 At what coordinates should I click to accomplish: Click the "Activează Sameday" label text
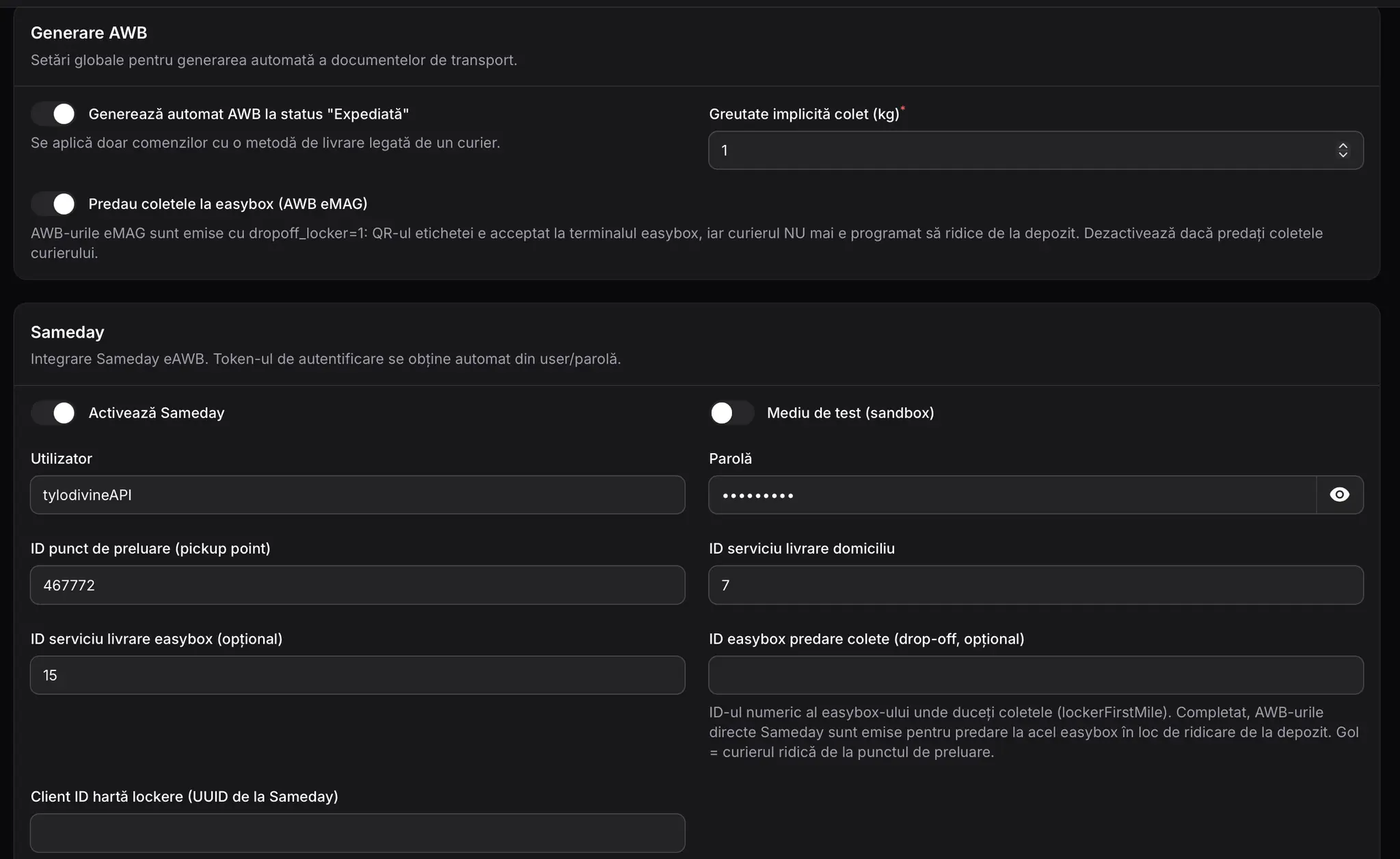[x=157, y=413]
